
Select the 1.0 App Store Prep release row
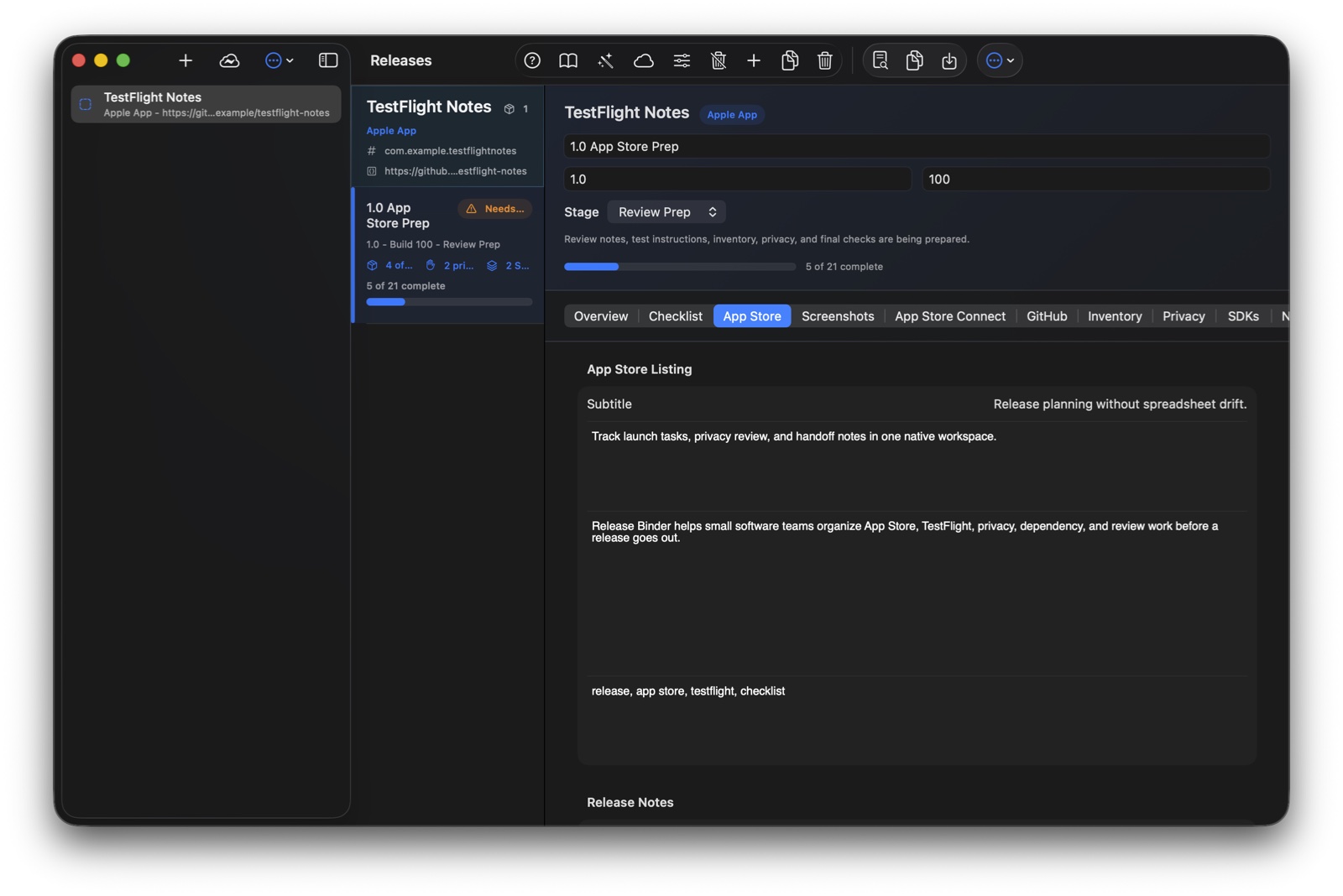[x=448, y=255]
